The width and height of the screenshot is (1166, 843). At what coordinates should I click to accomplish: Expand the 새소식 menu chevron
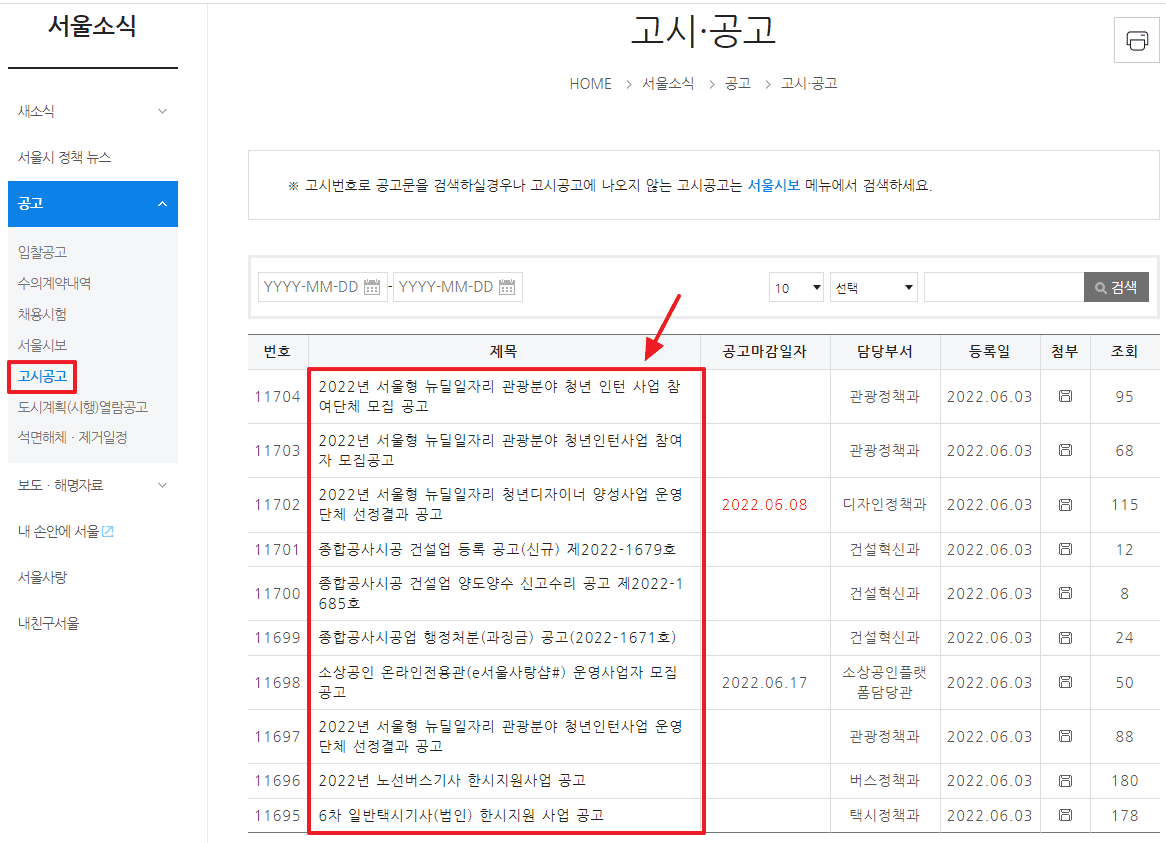point(162,112)
